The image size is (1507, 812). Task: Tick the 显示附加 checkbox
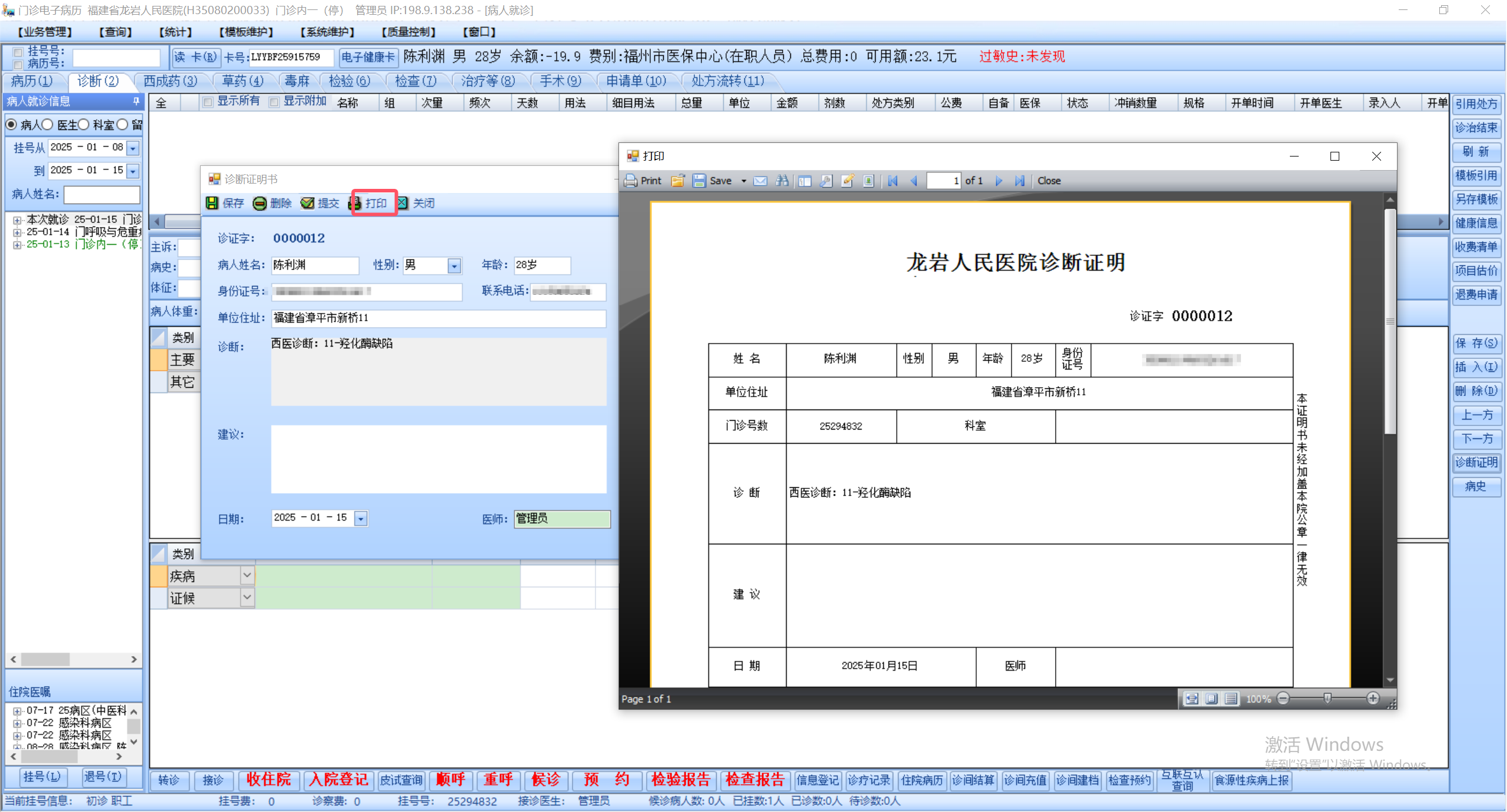click(274, 102)
